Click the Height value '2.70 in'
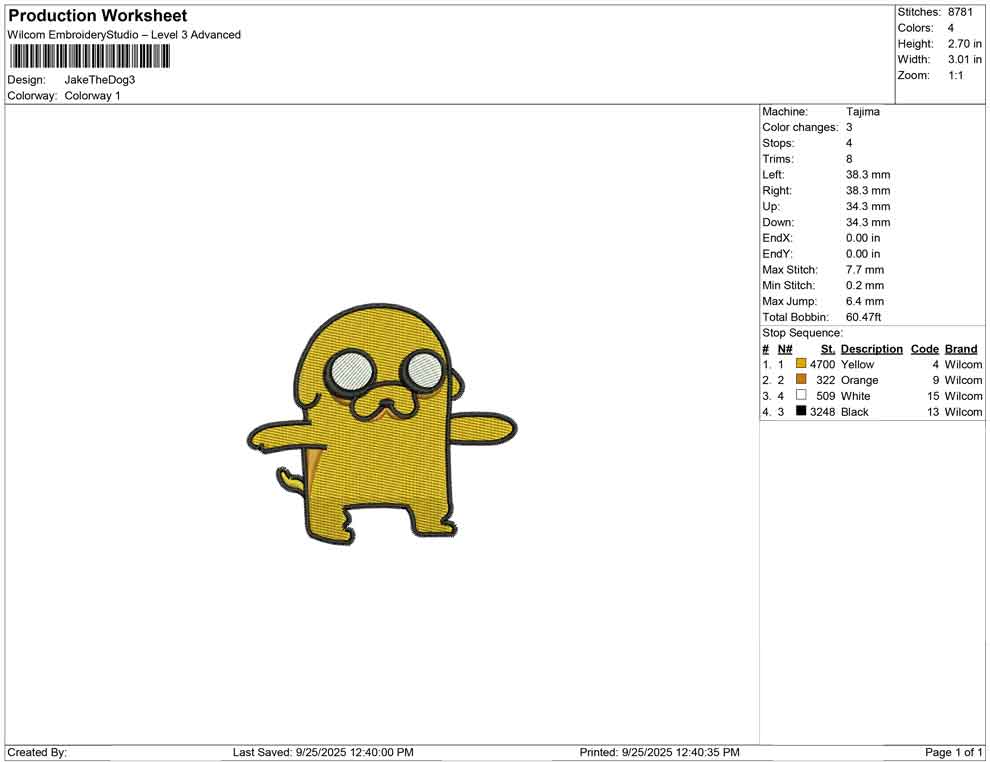This screenshot has width=990, height=762. point(965,44)
